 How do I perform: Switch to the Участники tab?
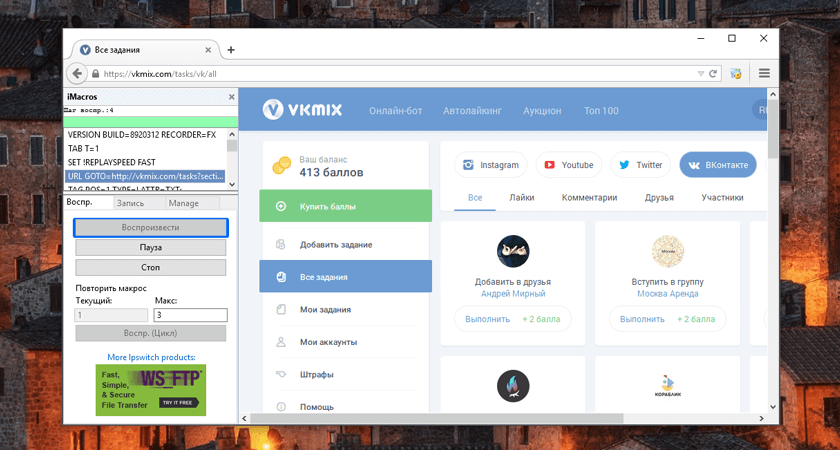(x=722, y=198)
